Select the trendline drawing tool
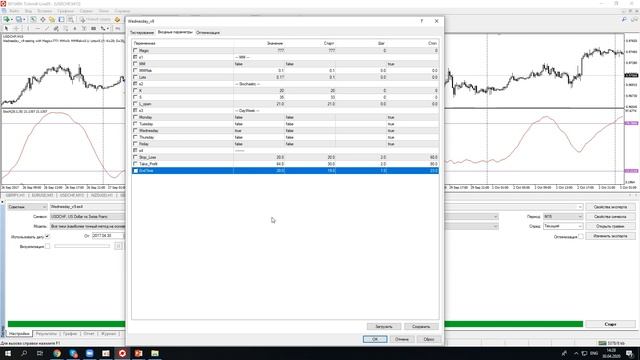Image resolution: width=640 pixels, height=360 pixels. point(47,29)
